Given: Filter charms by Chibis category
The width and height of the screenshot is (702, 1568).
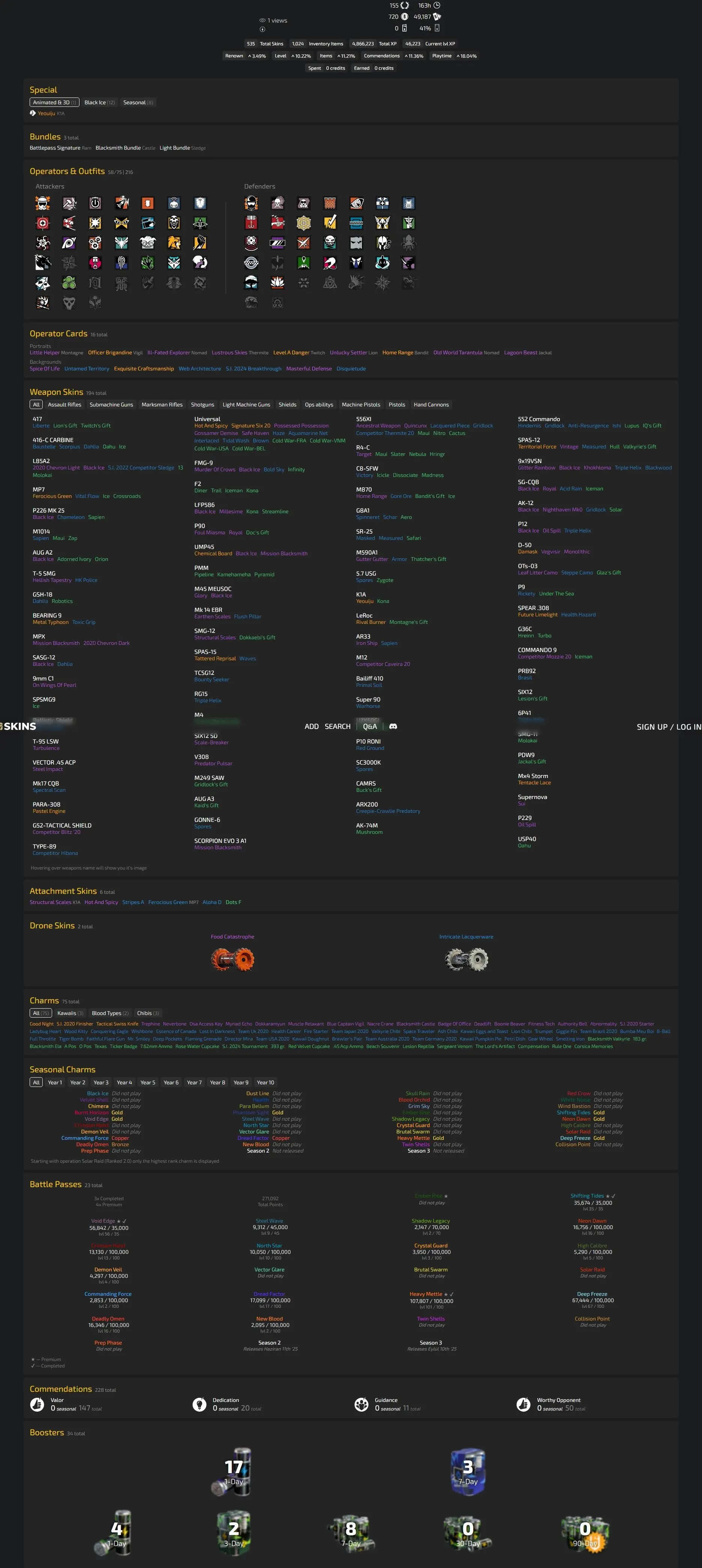Looking at the screenshot, I should coord(148,1013).
